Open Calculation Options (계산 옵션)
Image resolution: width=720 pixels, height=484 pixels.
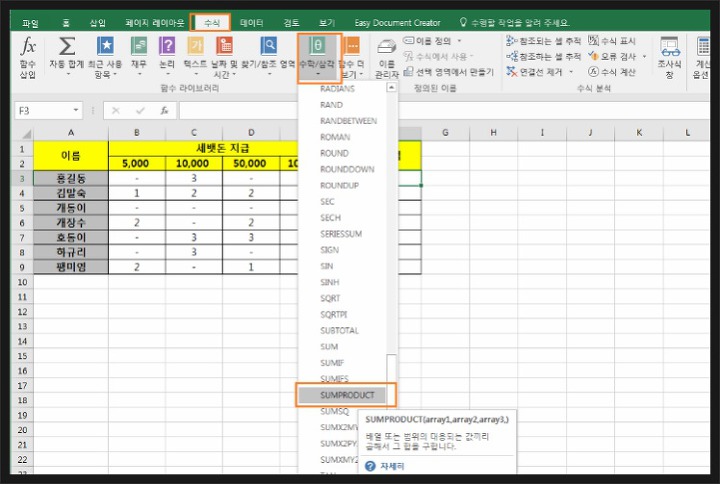pyautogui.click(x=703, y=58)
